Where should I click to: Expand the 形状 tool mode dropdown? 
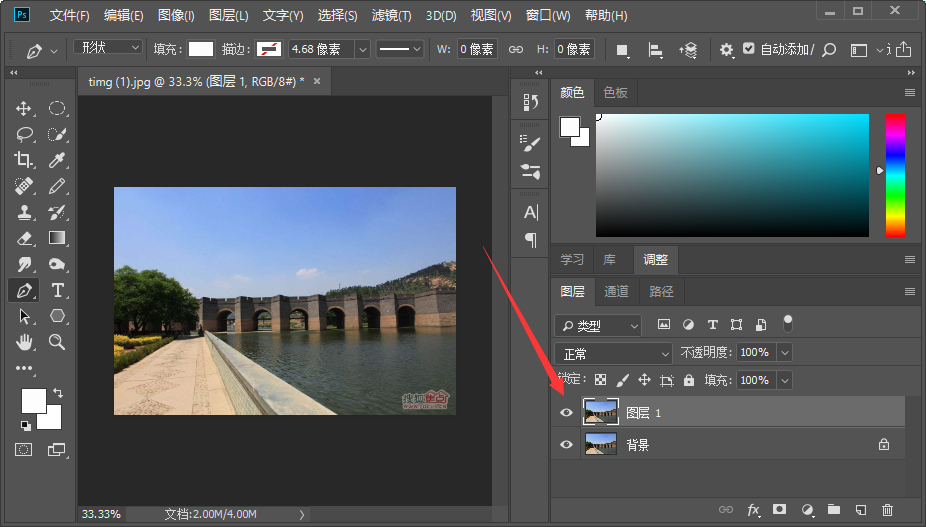109,48
